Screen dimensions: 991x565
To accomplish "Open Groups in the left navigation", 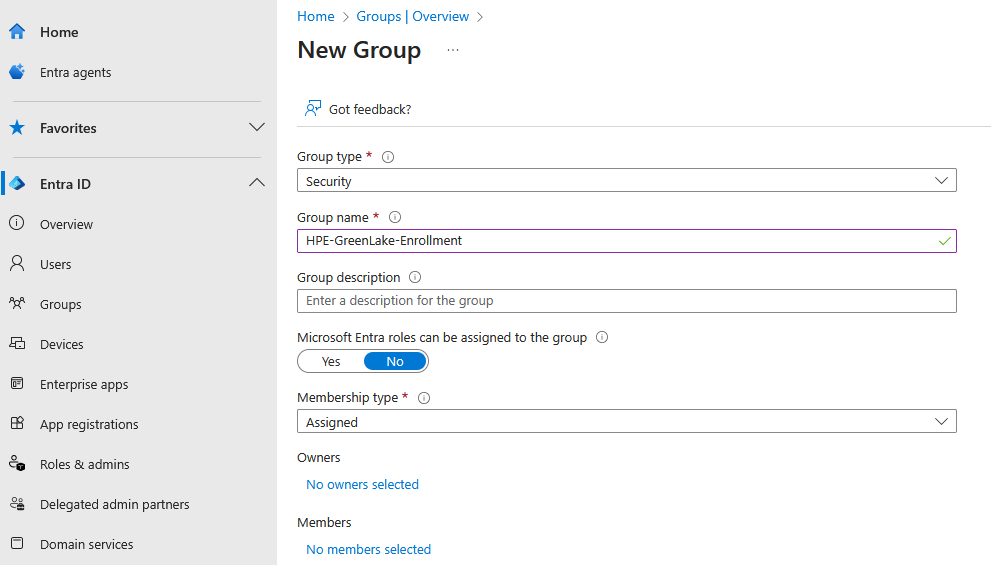I will pyautogui.click(x=60, y=304).
